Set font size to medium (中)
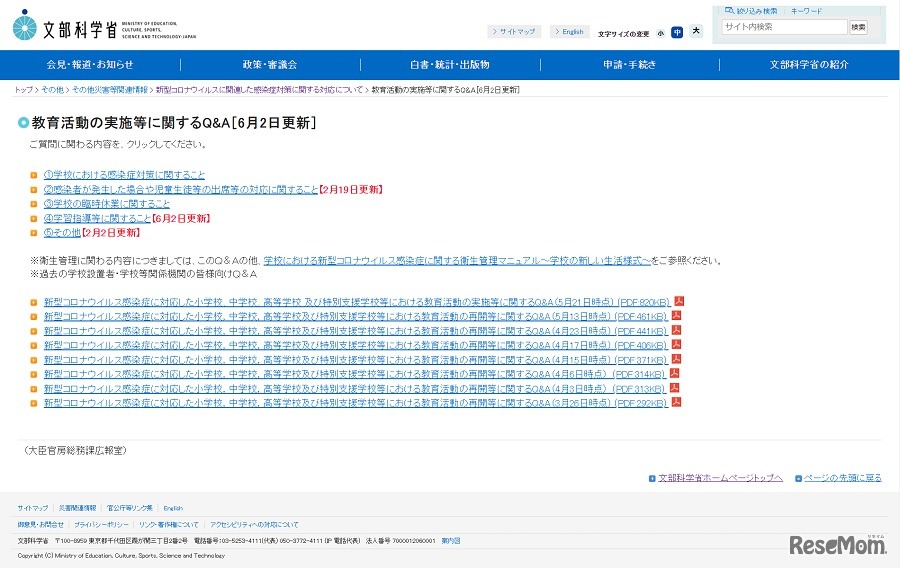Image resolution: width=900 pixels, height=568 pixels. [677, 32]
